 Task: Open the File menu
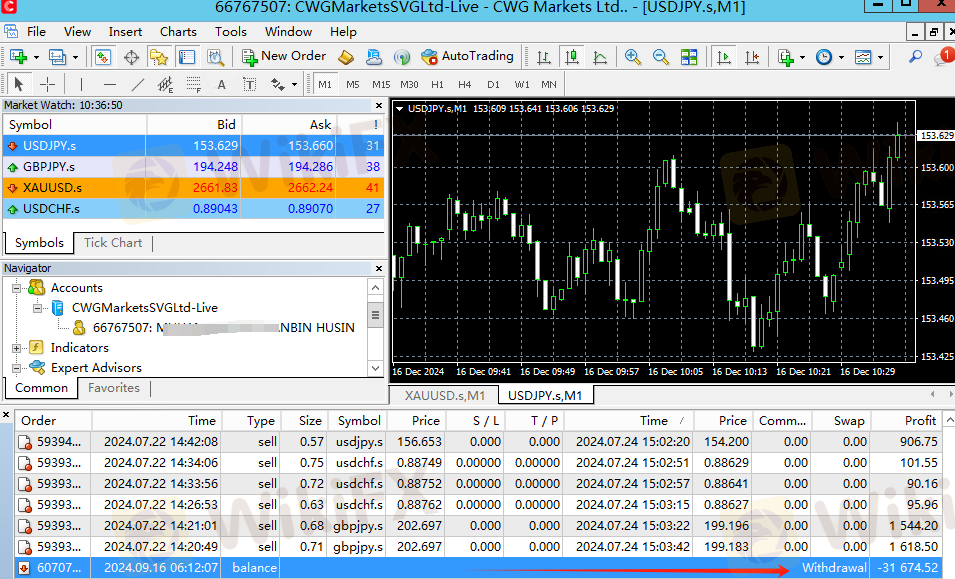tap(36, 32)
